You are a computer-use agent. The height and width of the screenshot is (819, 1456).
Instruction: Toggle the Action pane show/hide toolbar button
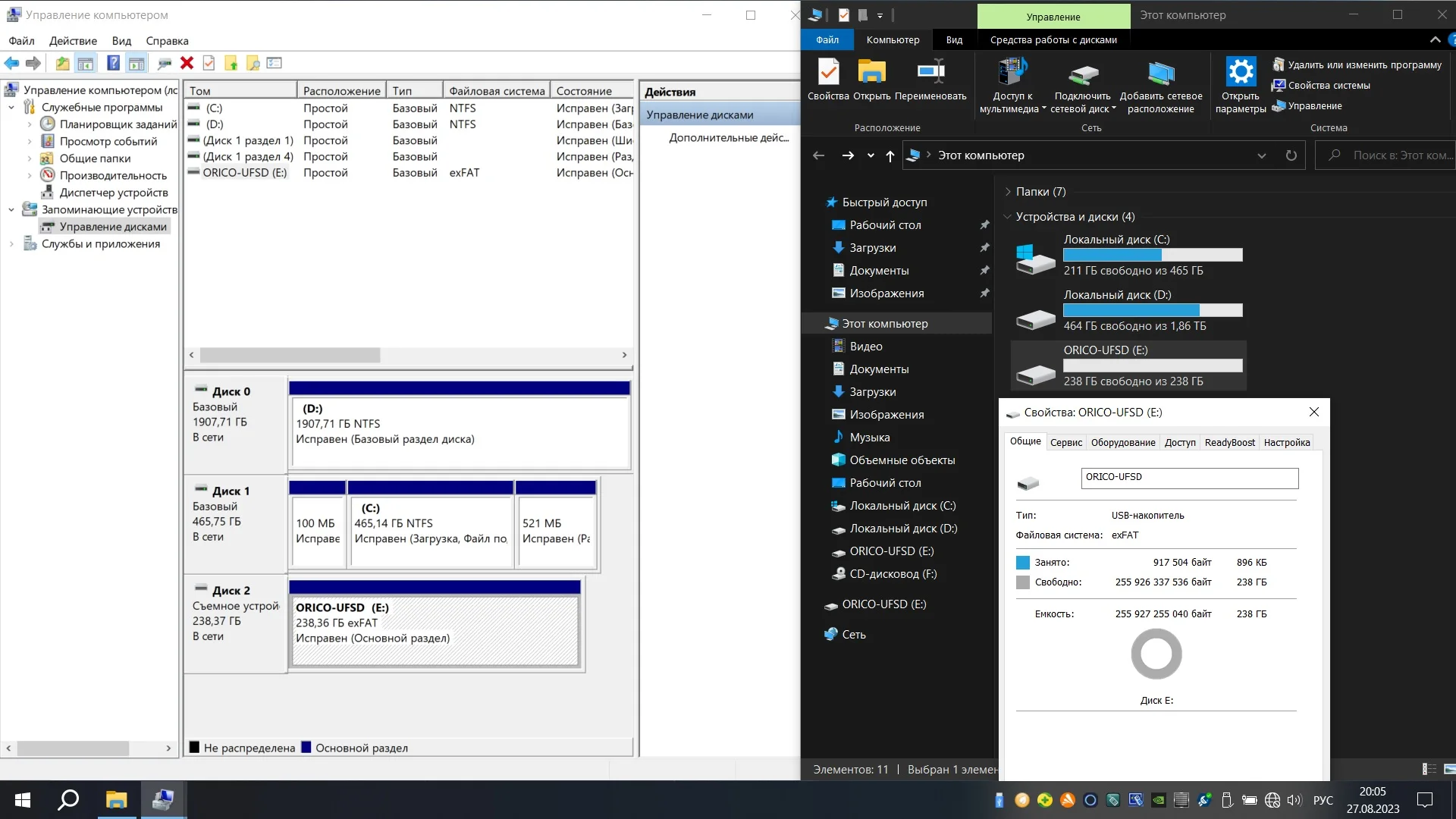136,64
